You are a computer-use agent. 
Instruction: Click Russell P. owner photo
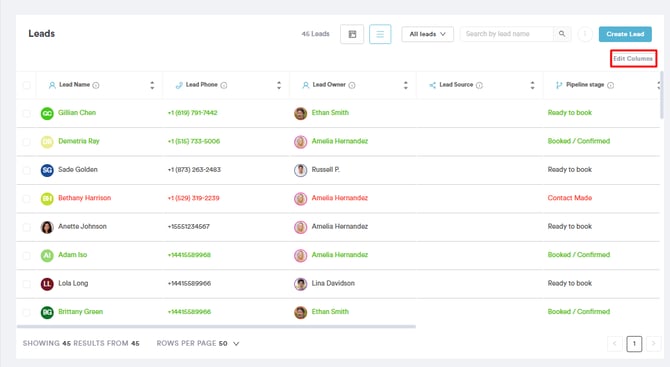point(300,170)
